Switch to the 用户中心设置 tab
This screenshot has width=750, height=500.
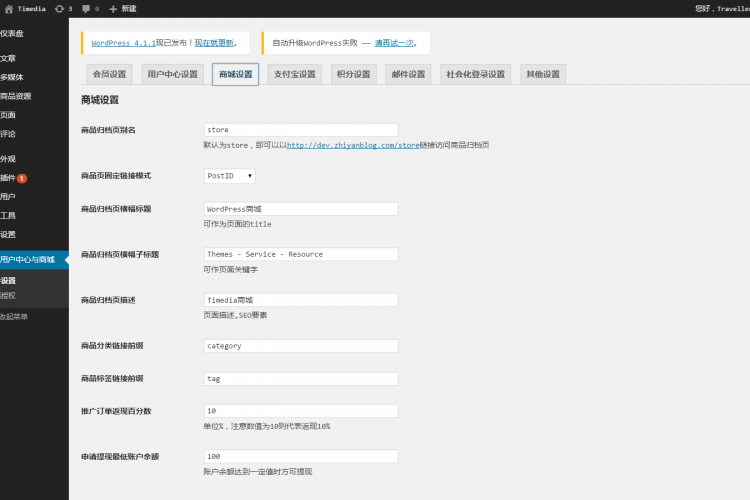[173, 74]
